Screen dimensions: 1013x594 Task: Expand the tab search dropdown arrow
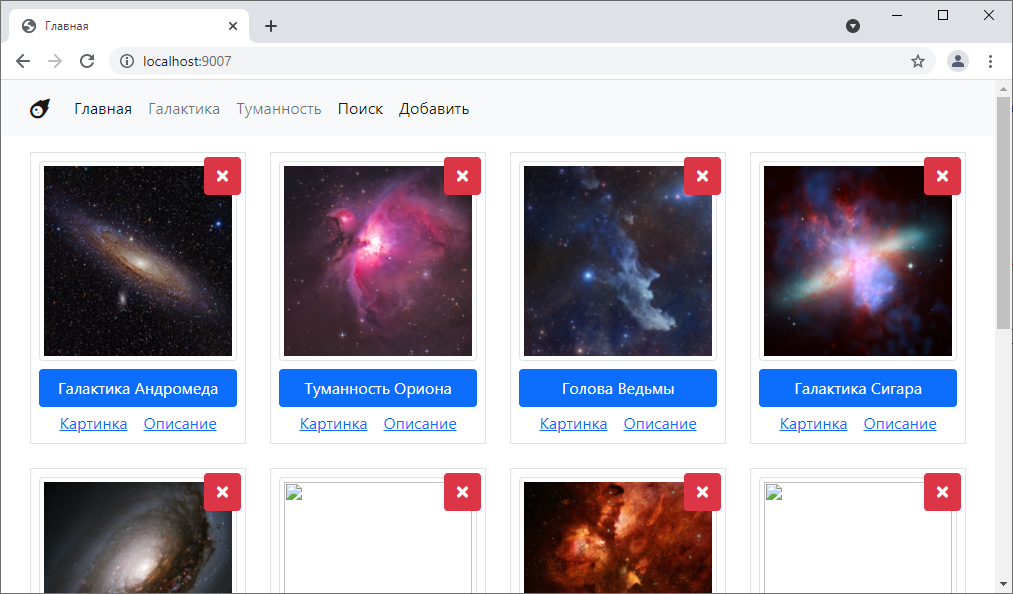[853, 26]
